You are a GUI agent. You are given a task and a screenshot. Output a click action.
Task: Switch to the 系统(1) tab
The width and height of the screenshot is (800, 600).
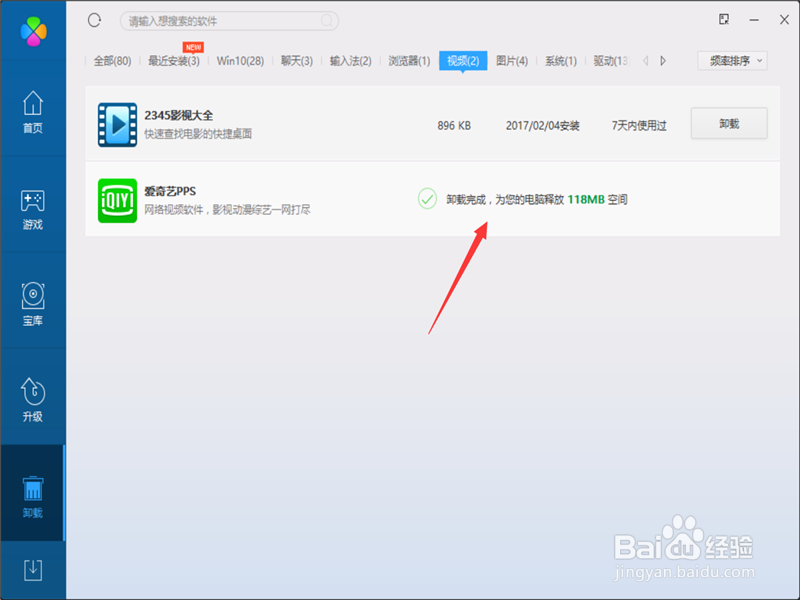click(x=561, y=61)
